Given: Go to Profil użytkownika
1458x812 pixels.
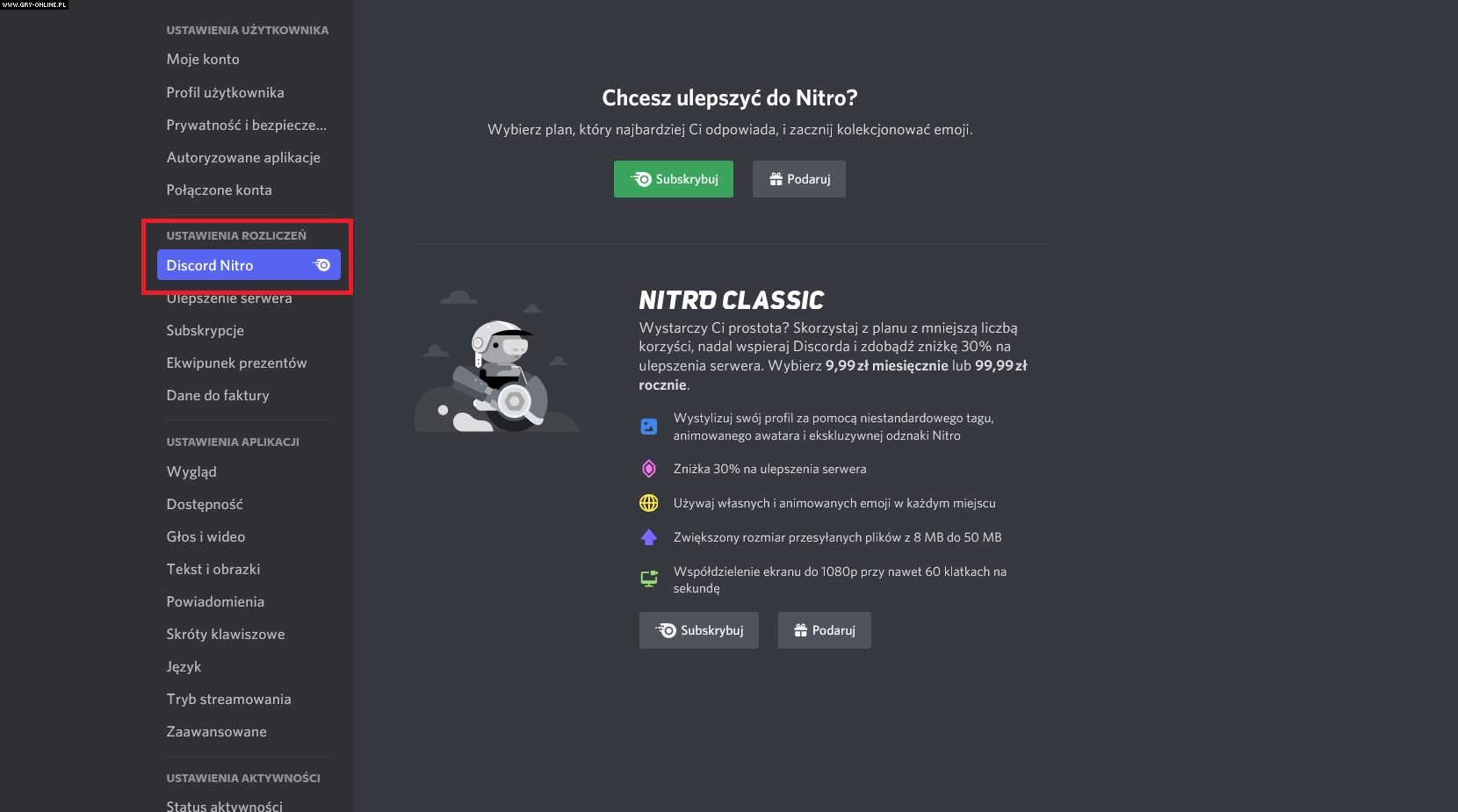Looking at the screenshot, I should pos(225,92).
